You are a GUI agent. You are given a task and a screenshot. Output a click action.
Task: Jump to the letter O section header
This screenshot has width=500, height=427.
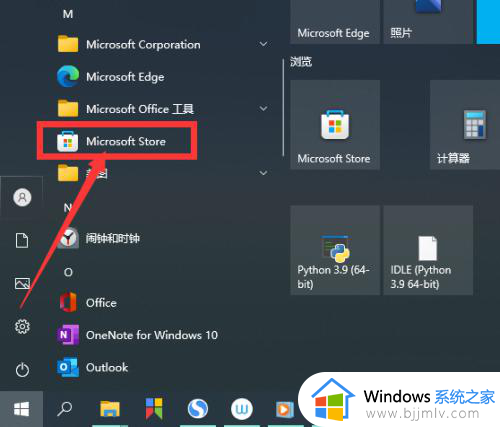coord(68,272)
